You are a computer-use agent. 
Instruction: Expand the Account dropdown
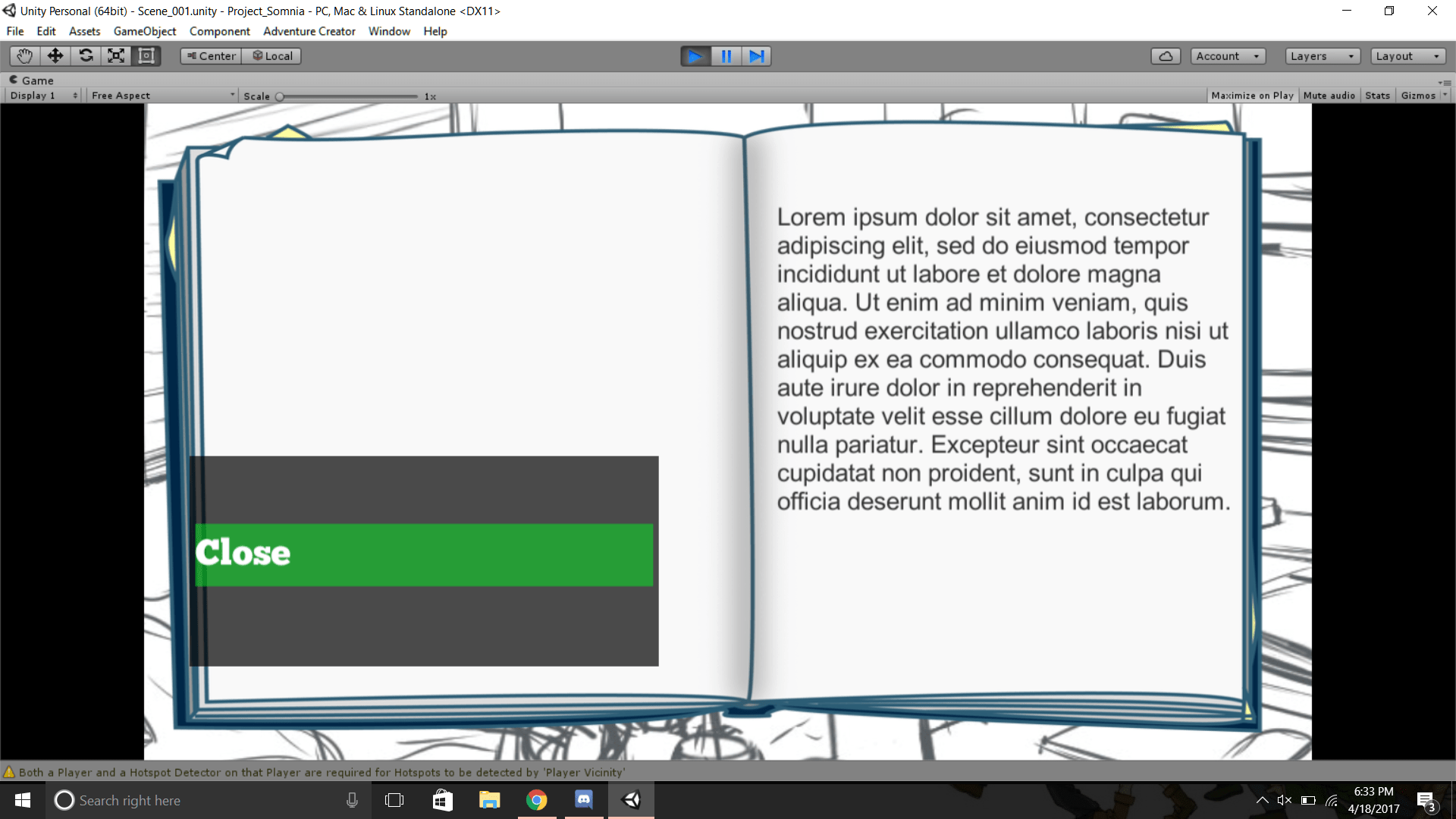1227,56
